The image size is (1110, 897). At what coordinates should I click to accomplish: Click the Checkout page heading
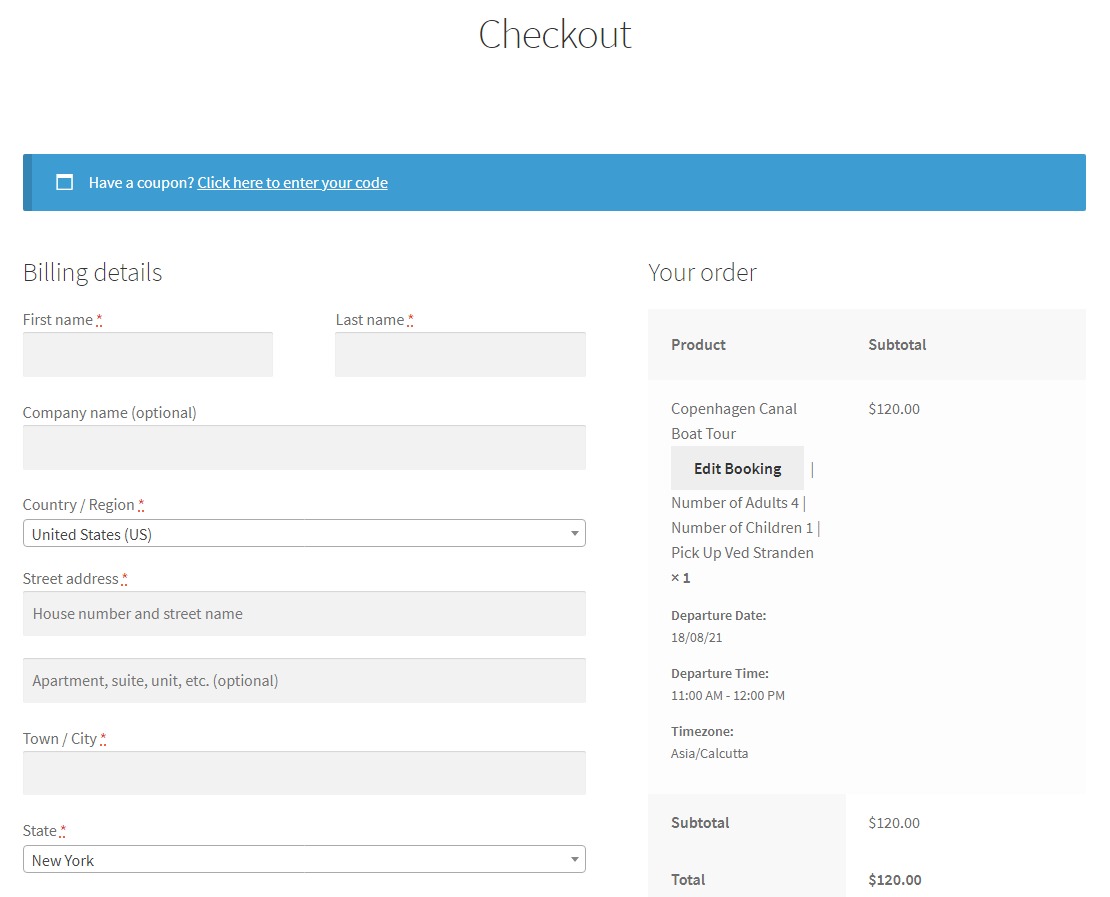pyautogui.click(x=555, y=35)
